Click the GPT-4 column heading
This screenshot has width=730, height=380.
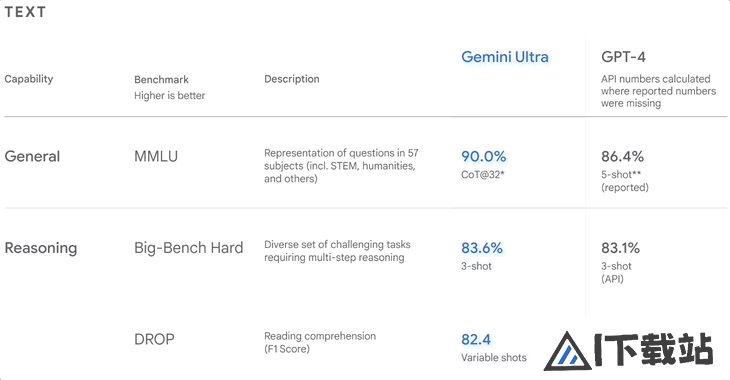click(x=623, y=57)
